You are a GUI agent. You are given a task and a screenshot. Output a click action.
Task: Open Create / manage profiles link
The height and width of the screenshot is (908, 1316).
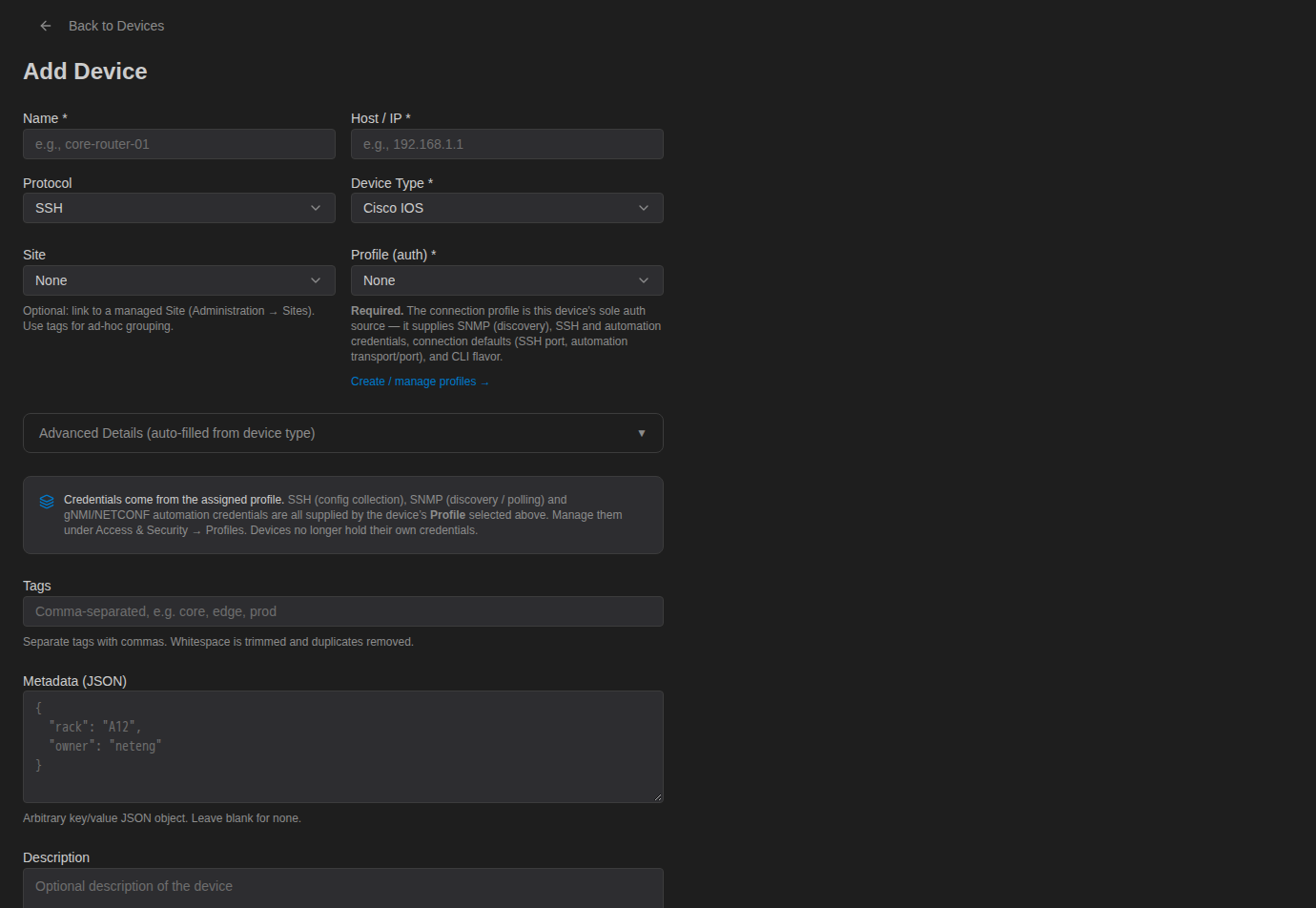coord(420,382)
